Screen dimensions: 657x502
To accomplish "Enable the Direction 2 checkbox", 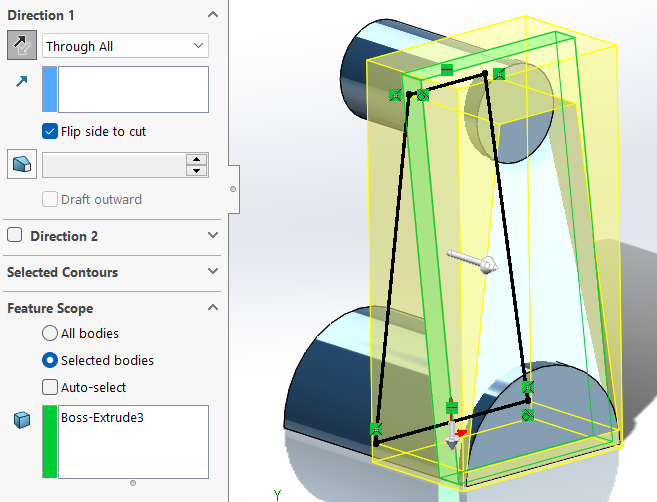I will click(x=15, y=236).
